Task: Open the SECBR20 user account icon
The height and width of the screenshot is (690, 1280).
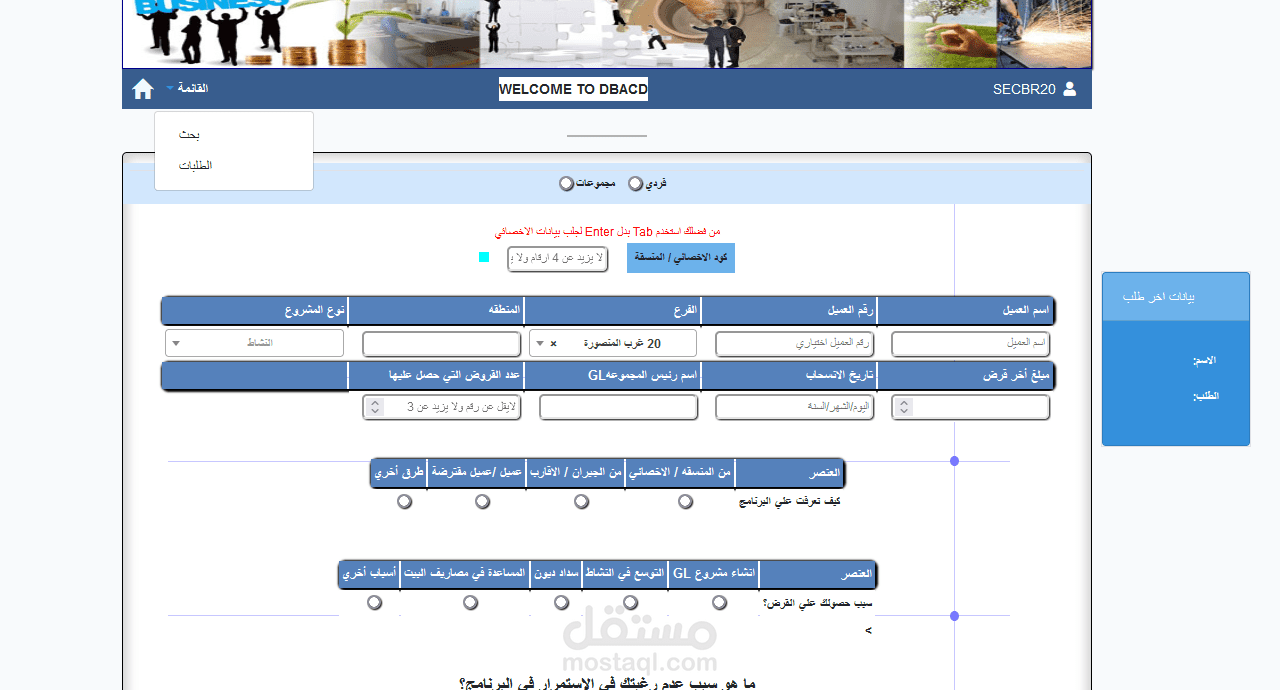Action: [x=1070, y=89]
